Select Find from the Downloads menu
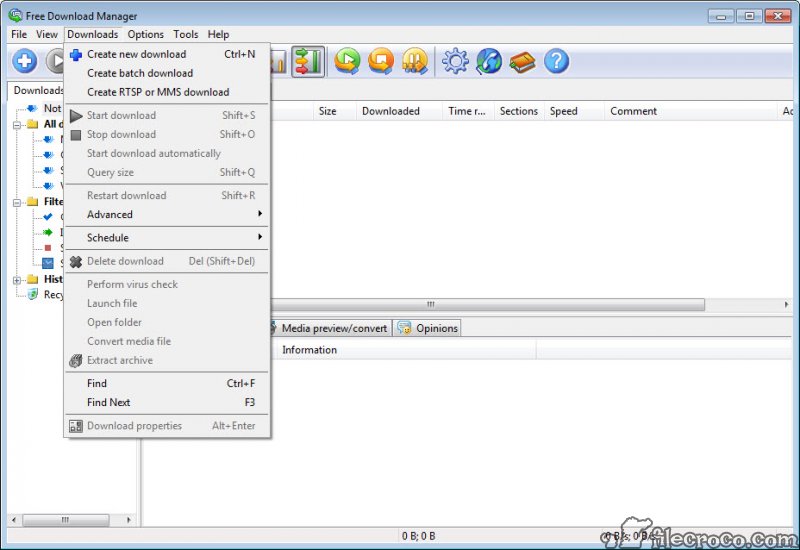The height and width of the screenshot is (550, 800). pos(167,383)
